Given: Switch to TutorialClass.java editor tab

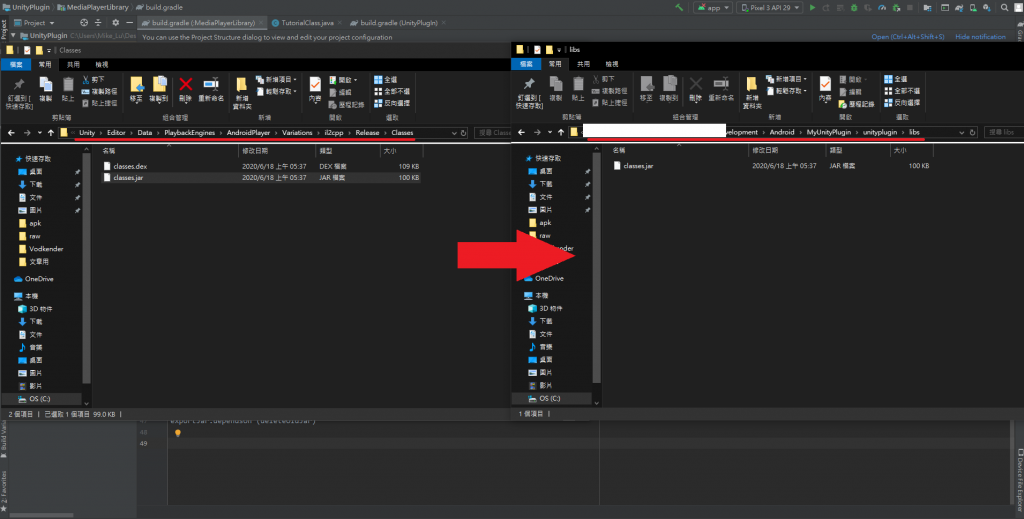Looking at the screenshot, I should (x=307, y=23).
